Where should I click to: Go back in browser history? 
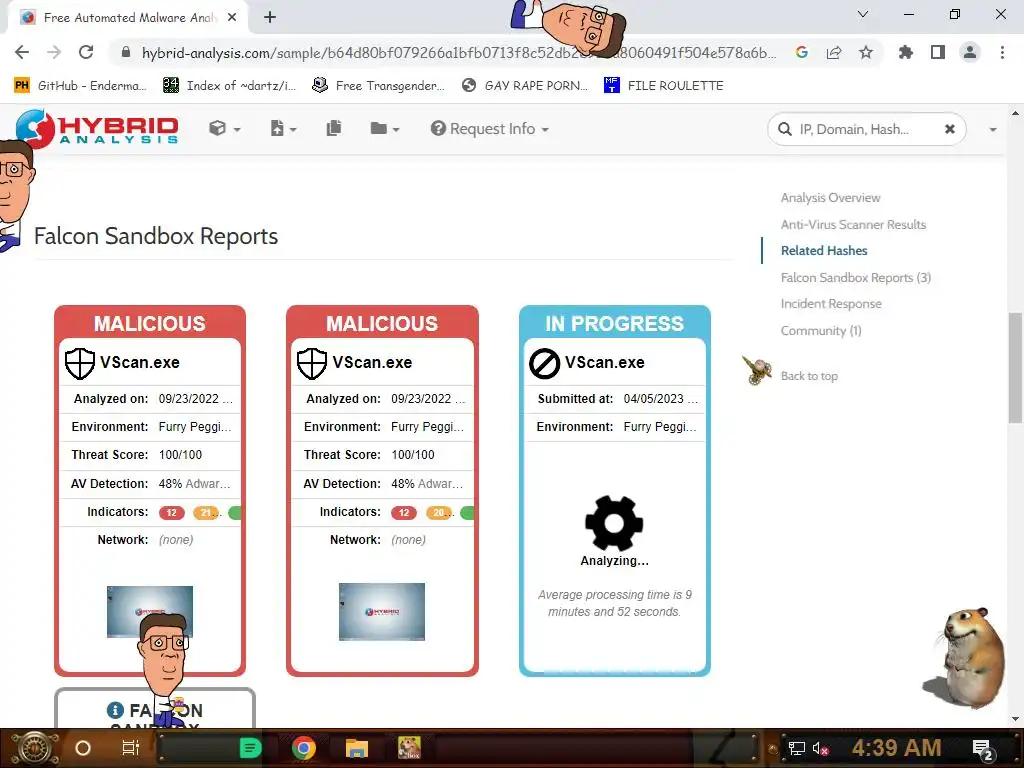click(x=22, y=52)
